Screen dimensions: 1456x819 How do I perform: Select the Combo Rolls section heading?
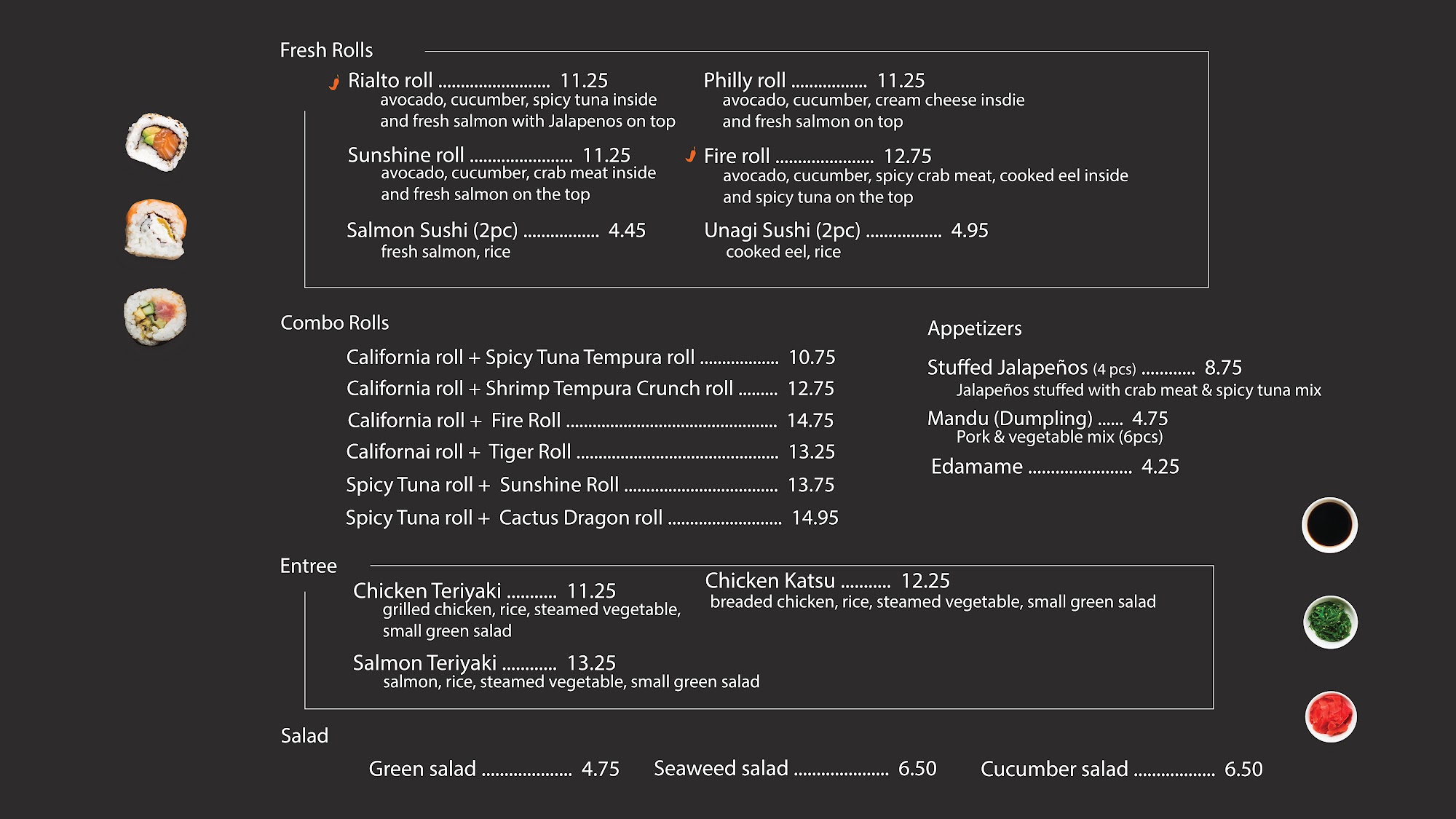(x=335, y=323)
